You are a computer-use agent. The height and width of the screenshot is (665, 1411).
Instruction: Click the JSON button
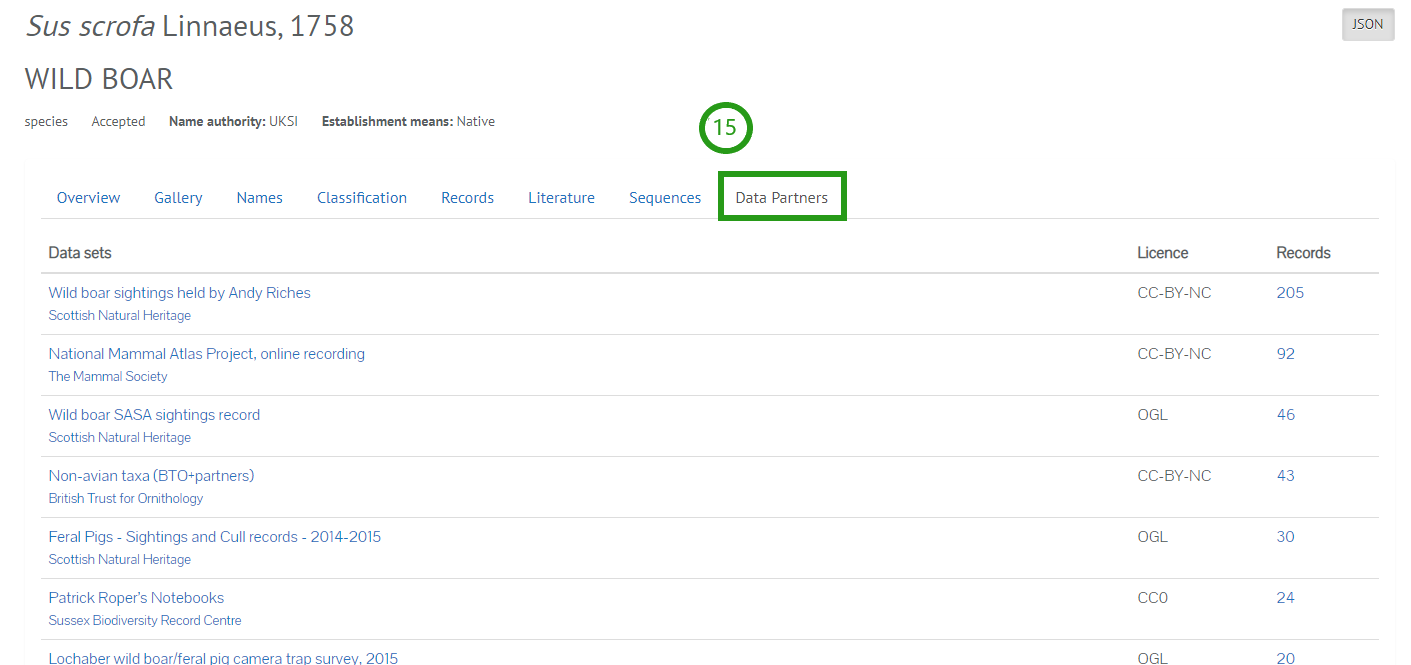coord(1367,24)
